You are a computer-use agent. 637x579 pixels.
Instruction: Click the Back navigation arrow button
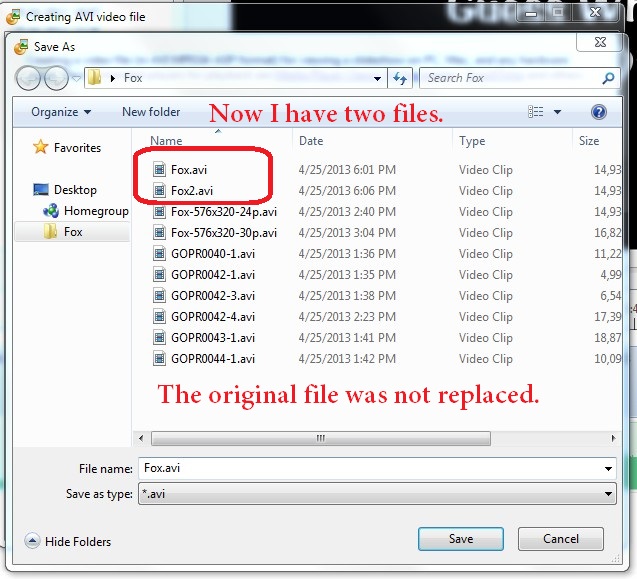coord(28,78)
